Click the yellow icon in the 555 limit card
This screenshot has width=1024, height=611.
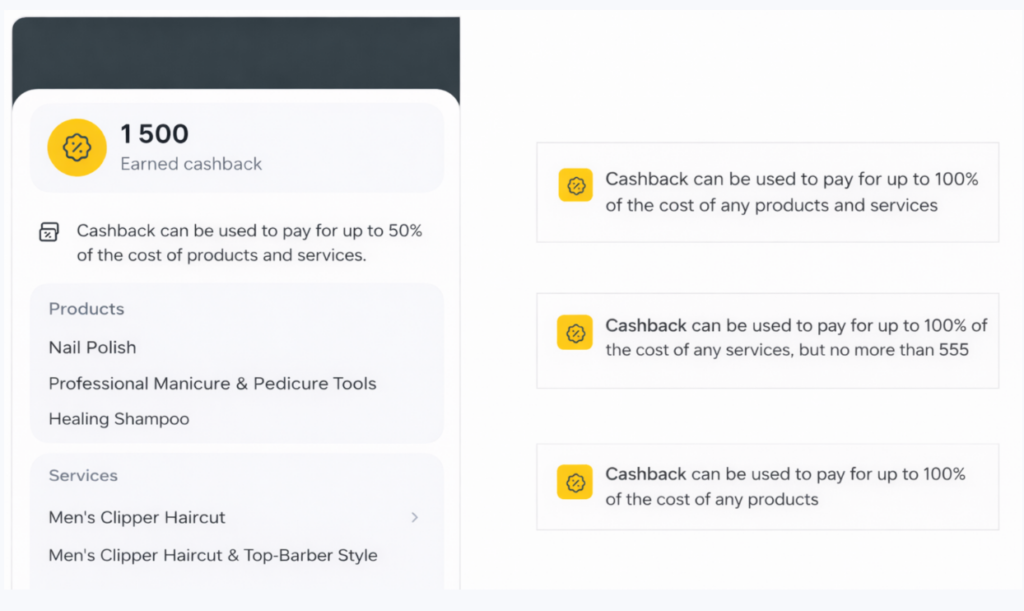click(575, 332)
